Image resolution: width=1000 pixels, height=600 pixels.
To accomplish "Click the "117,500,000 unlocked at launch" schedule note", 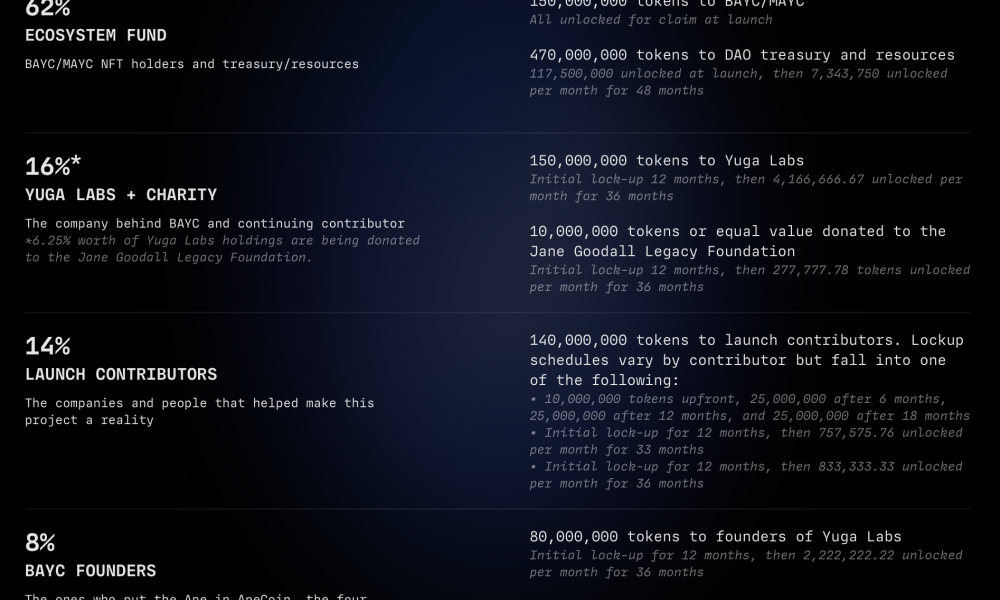I will pyautogui.click(x=739, y=82).
